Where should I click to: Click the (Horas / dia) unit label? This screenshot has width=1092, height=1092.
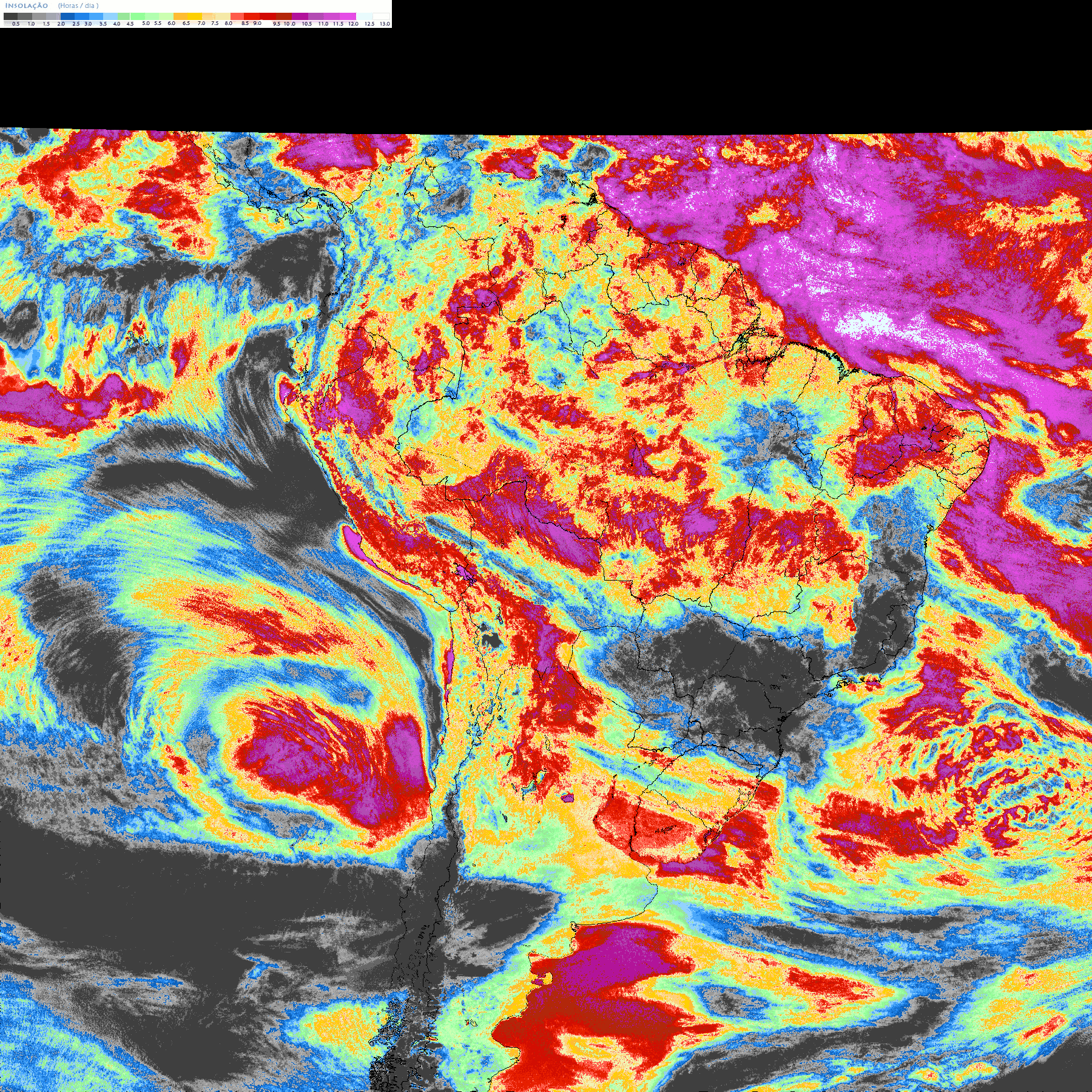pos(78,5)
